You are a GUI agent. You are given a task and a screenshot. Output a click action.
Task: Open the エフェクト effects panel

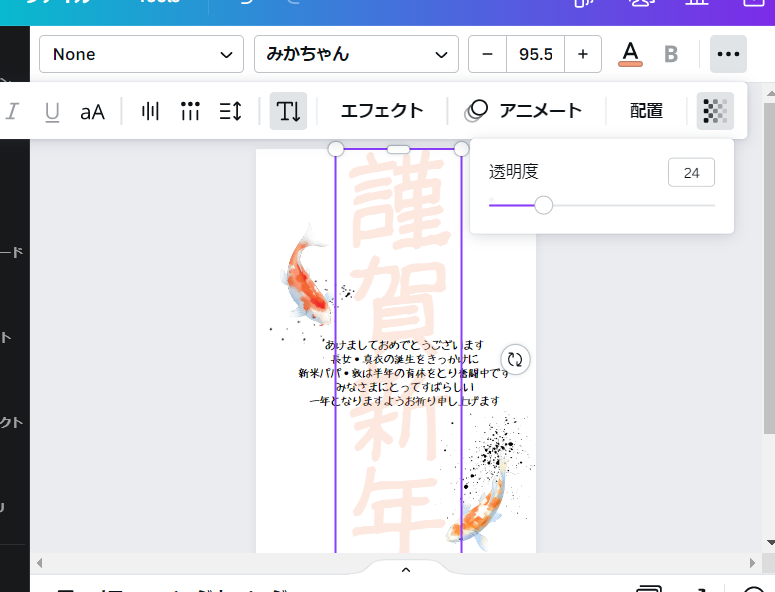[382, 111]
